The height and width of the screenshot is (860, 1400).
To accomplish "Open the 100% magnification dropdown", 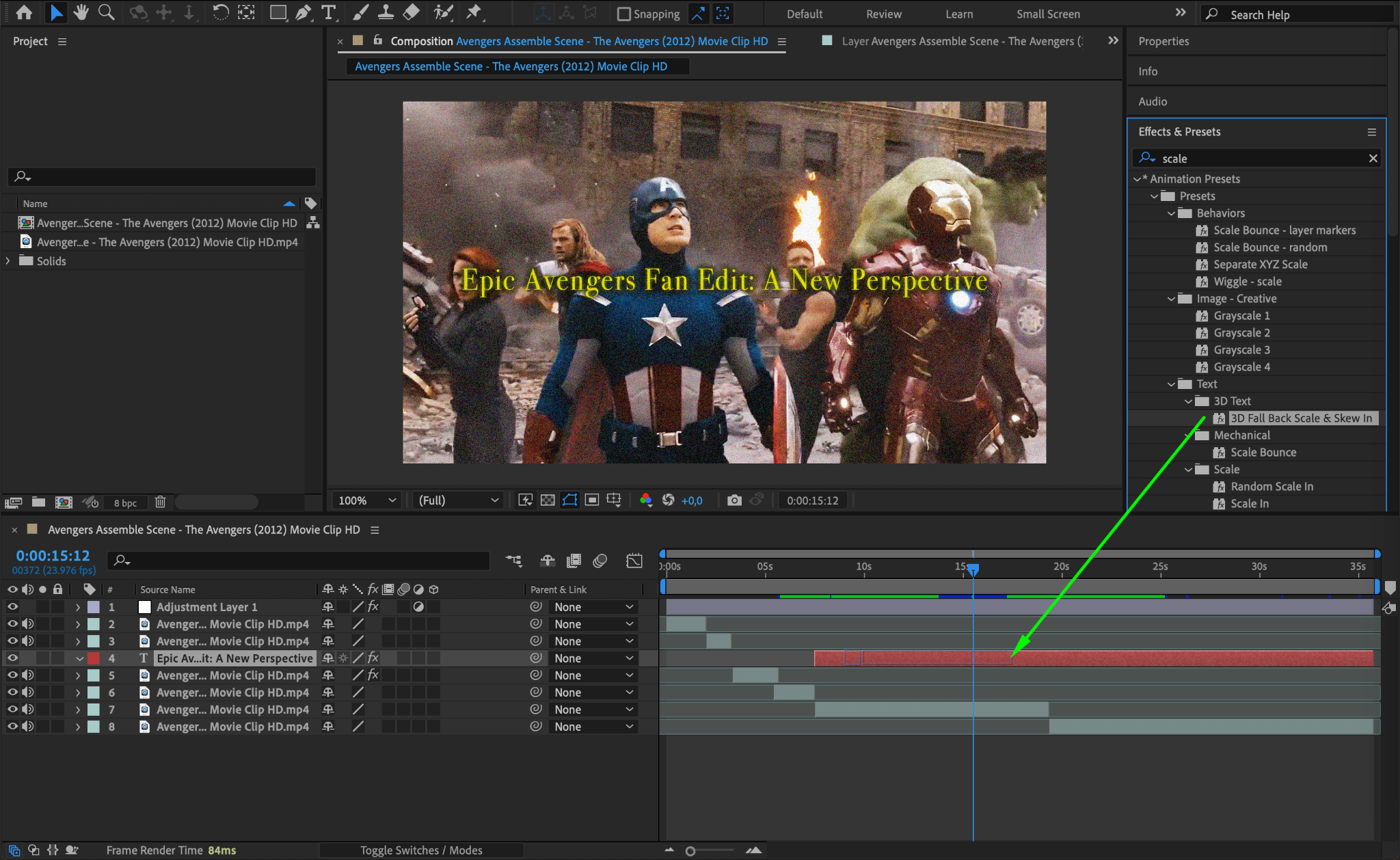I will pyautogui.click(x=367, y=500).
